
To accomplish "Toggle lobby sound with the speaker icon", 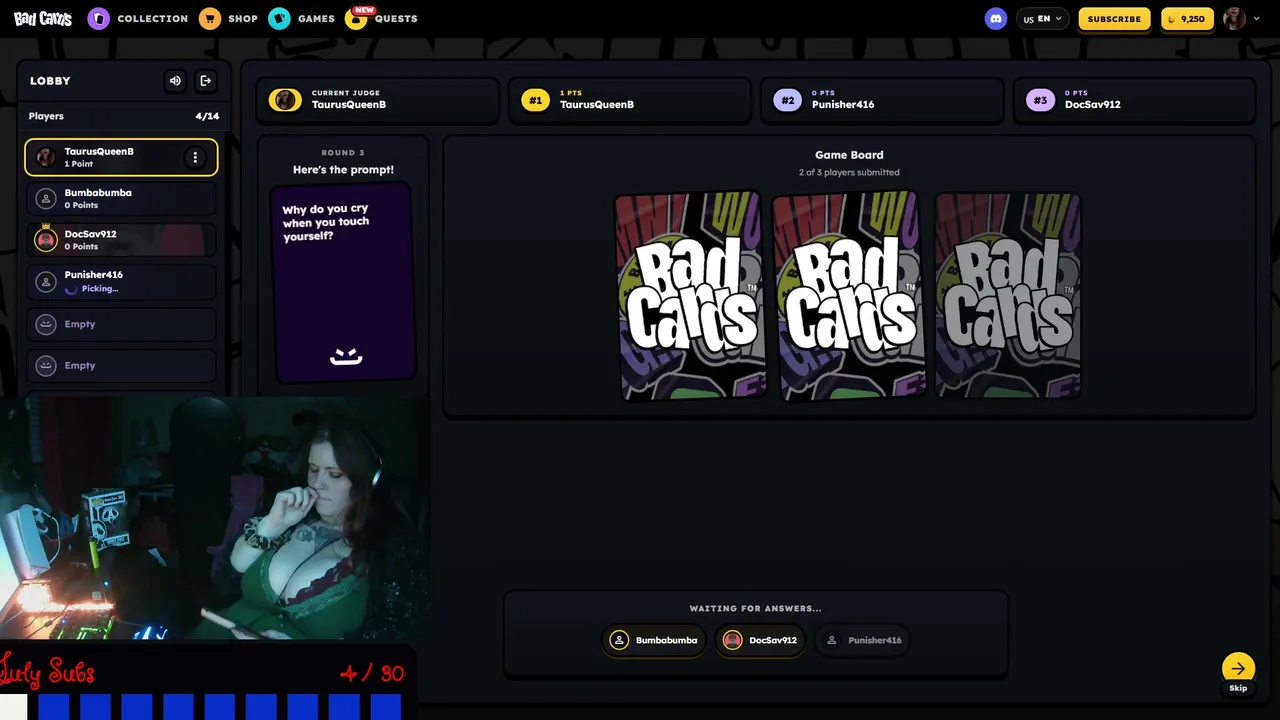I will [175, 80].
